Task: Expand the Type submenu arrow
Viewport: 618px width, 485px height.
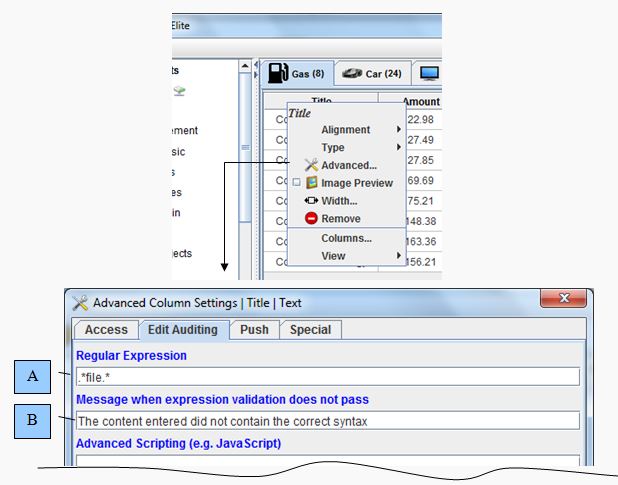Action: [x=399, y=148]
